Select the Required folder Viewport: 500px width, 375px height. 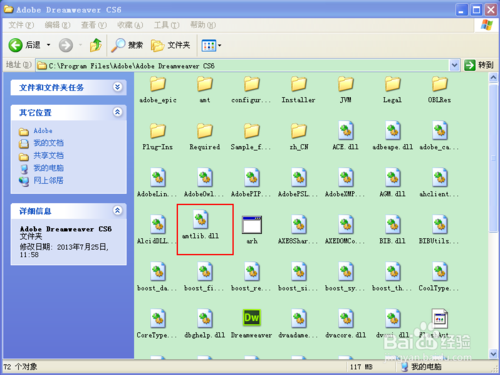205,137
